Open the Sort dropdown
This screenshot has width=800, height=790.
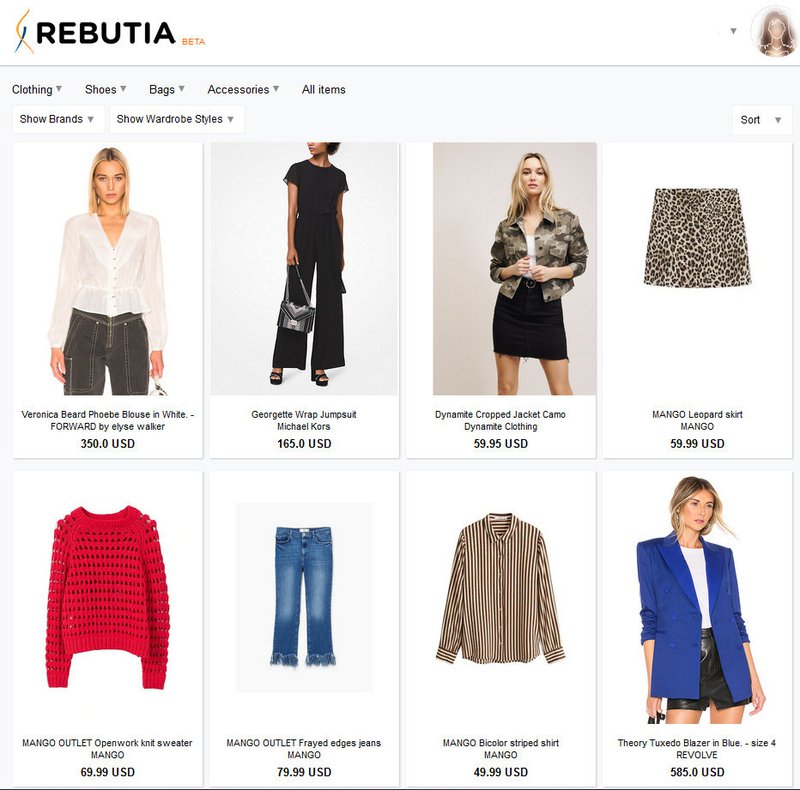tap(761, 120)
